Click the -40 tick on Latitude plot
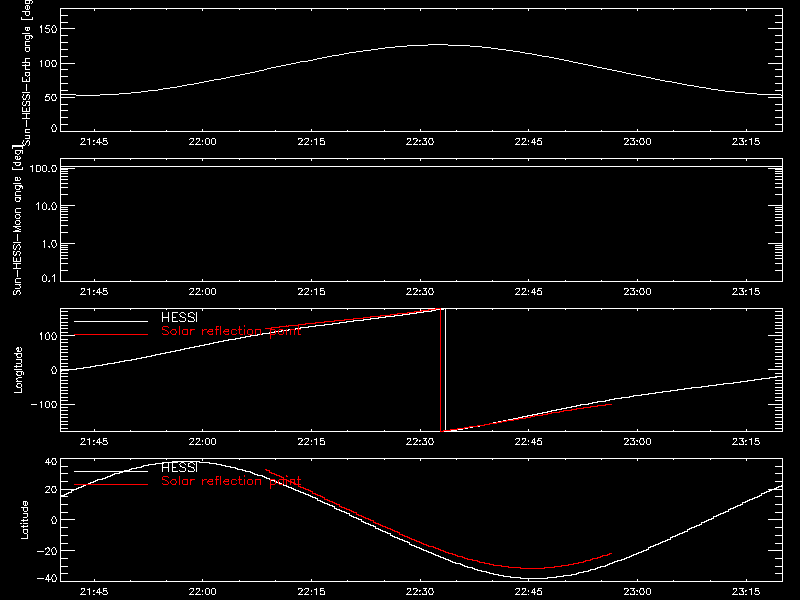The width and height of the screenshot is (800, 600). pos(47,578)
